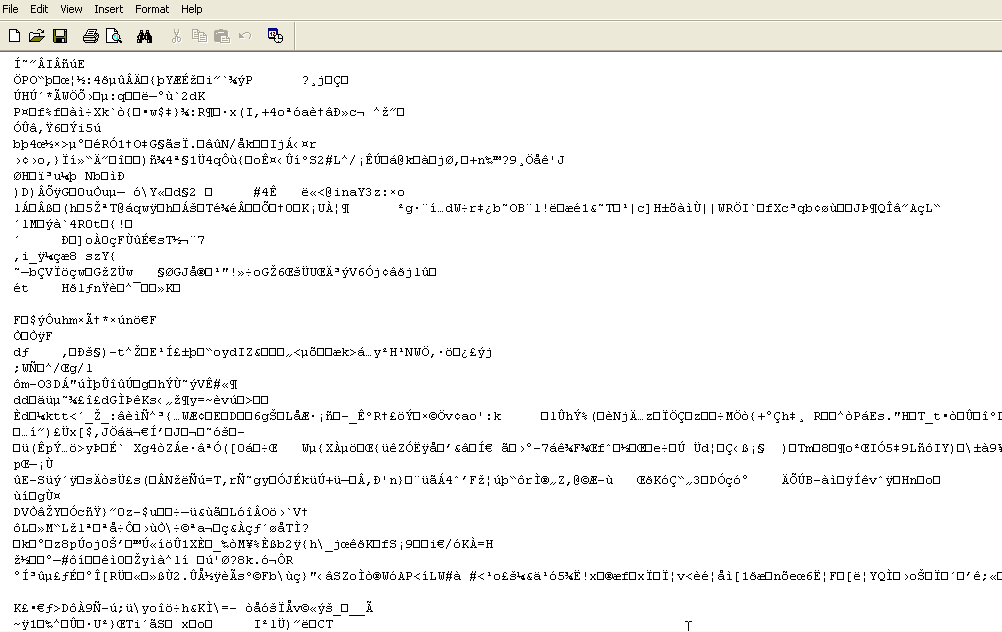
Task: Place cursor in the garbled document text area
Action: click(x=501, y=342)
